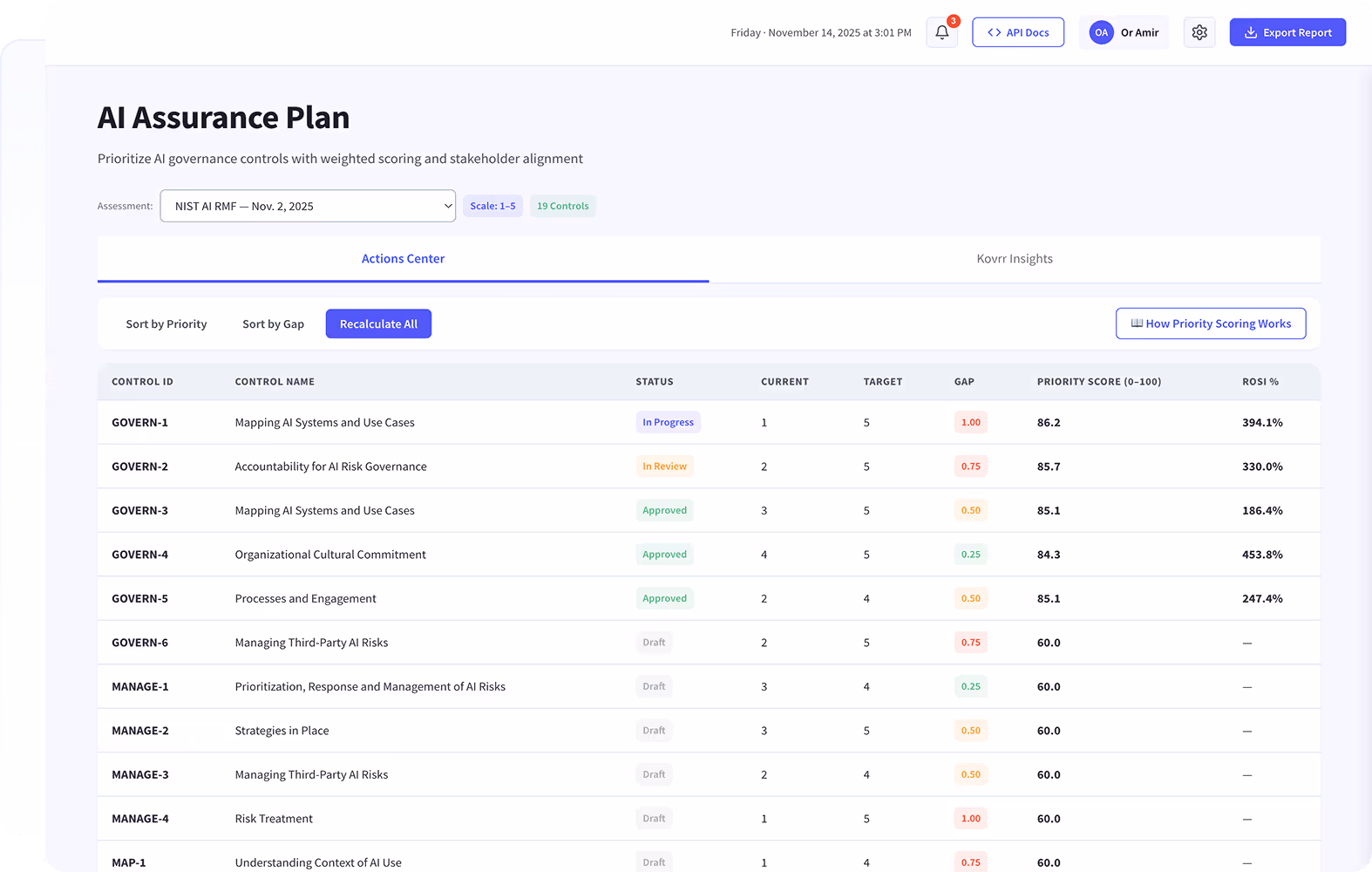Click ROSI value 394.1%
The image size is (1372, 872).
[x=1262, y=422]
